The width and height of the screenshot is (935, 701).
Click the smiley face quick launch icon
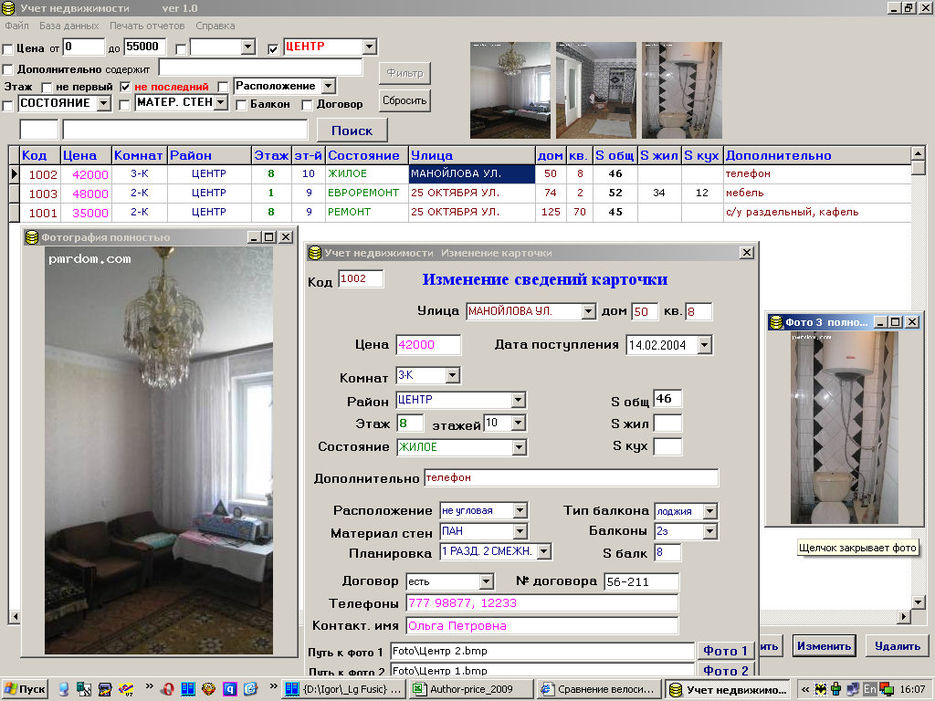(209, 689)
